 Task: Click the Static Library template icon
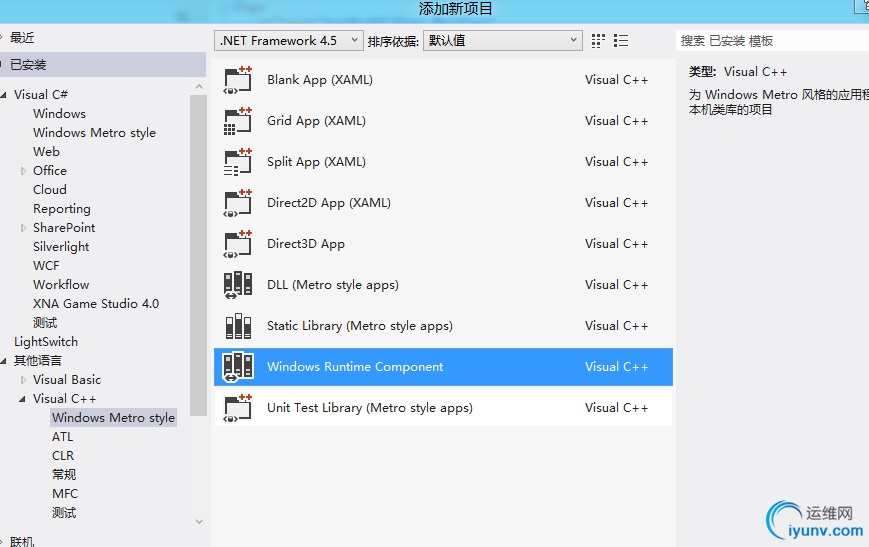[238, 326]
